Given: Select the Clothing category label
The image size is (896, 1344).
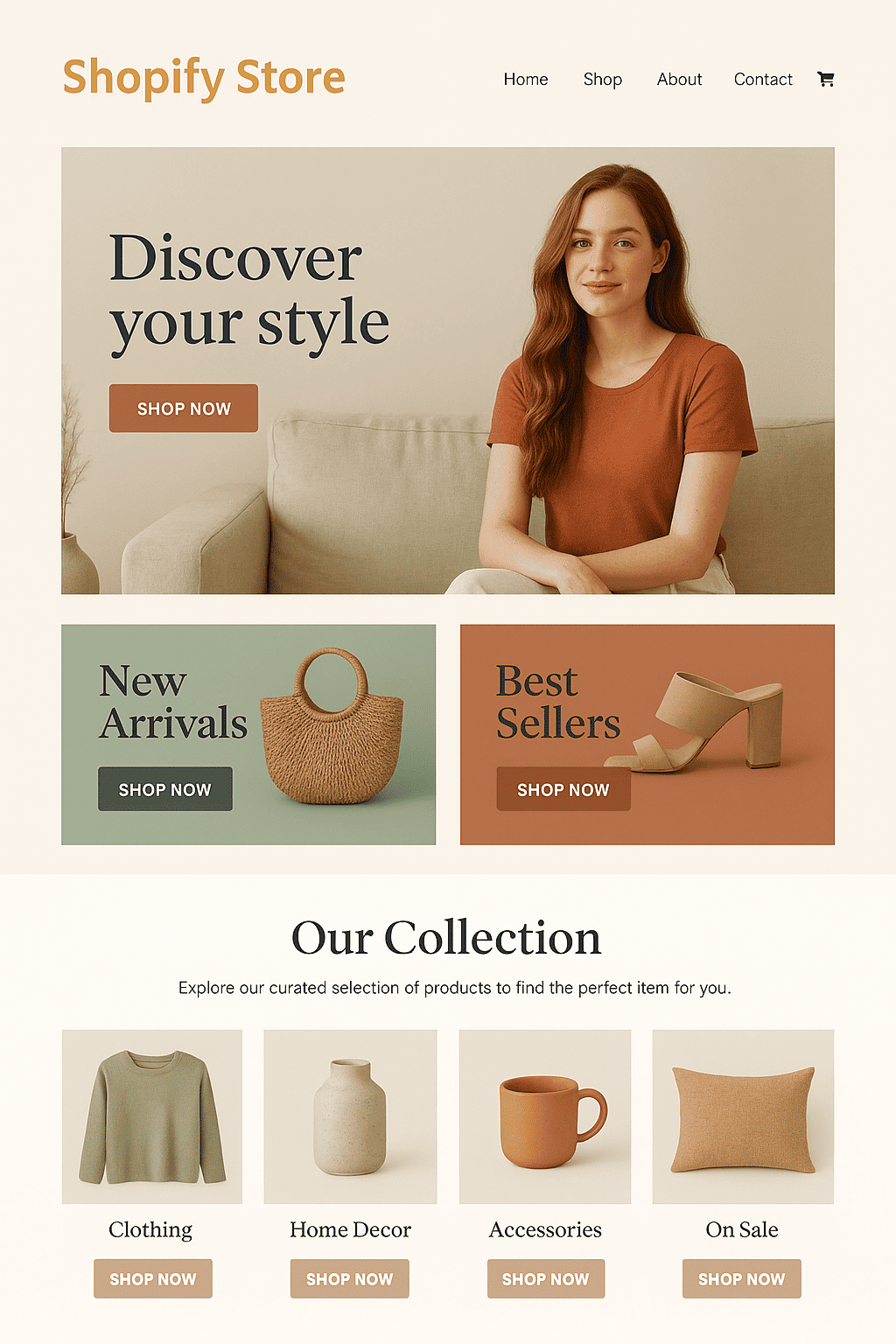Looking at the screenshot, I should coord(150,1230).
